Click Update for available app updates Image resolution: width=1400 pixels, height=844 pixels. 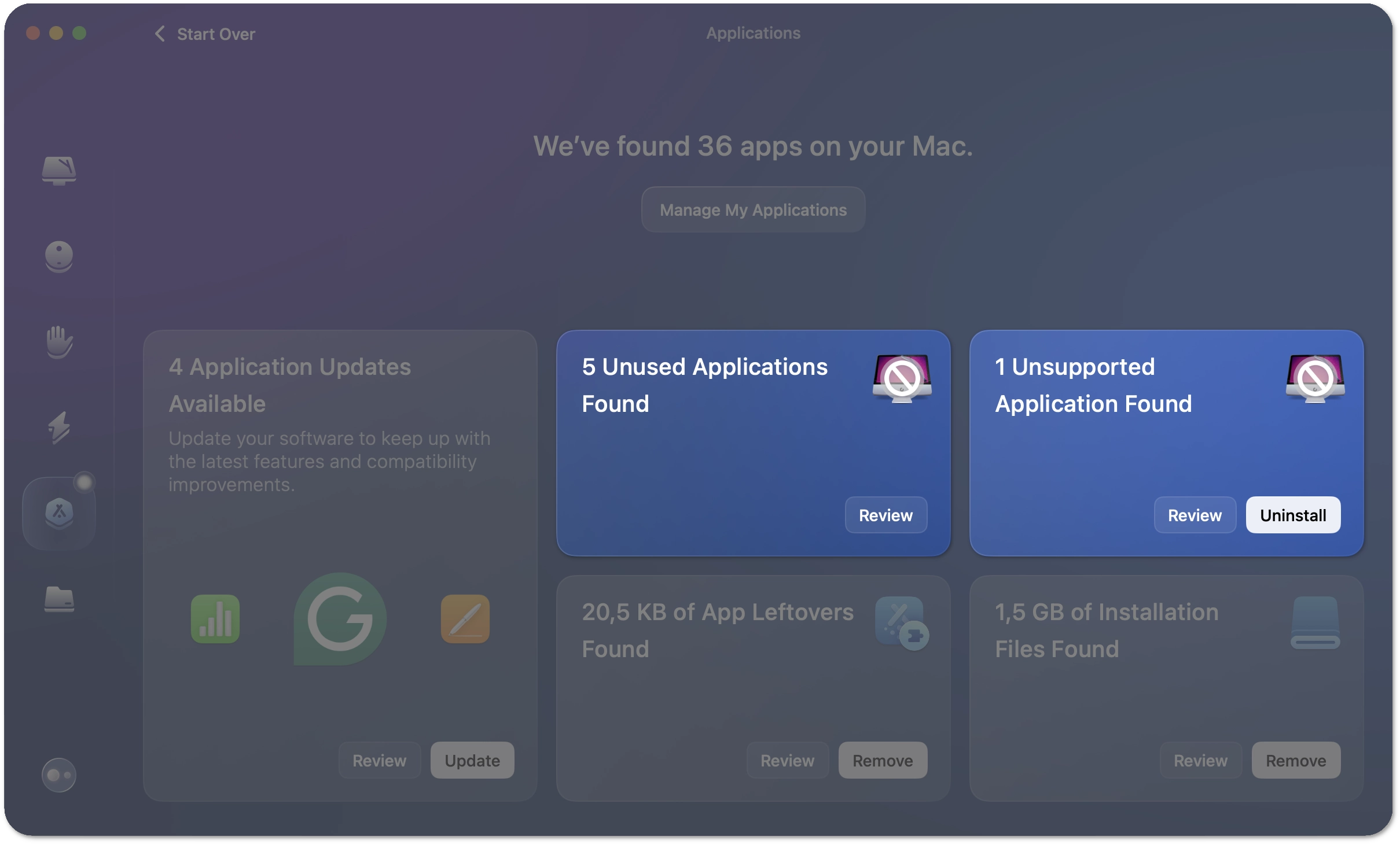[471, 760]
